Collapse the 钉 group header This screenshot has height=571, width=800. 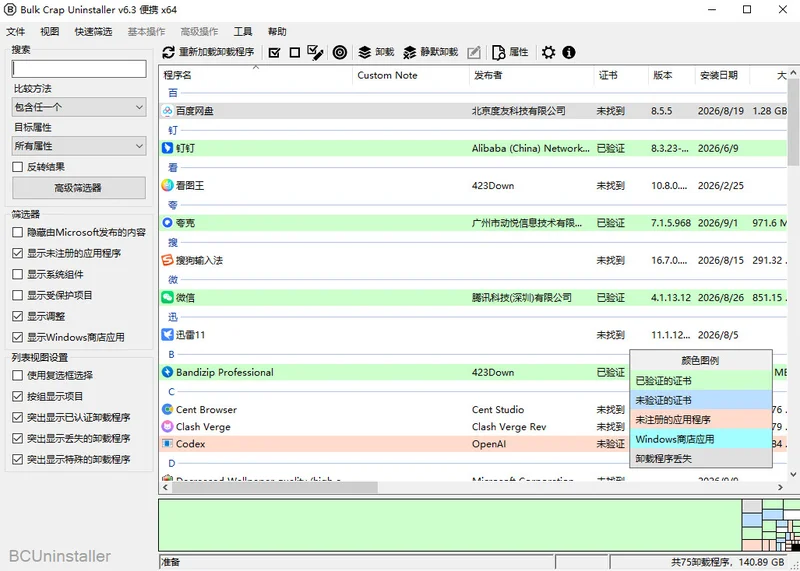click(x=172, y=130)
